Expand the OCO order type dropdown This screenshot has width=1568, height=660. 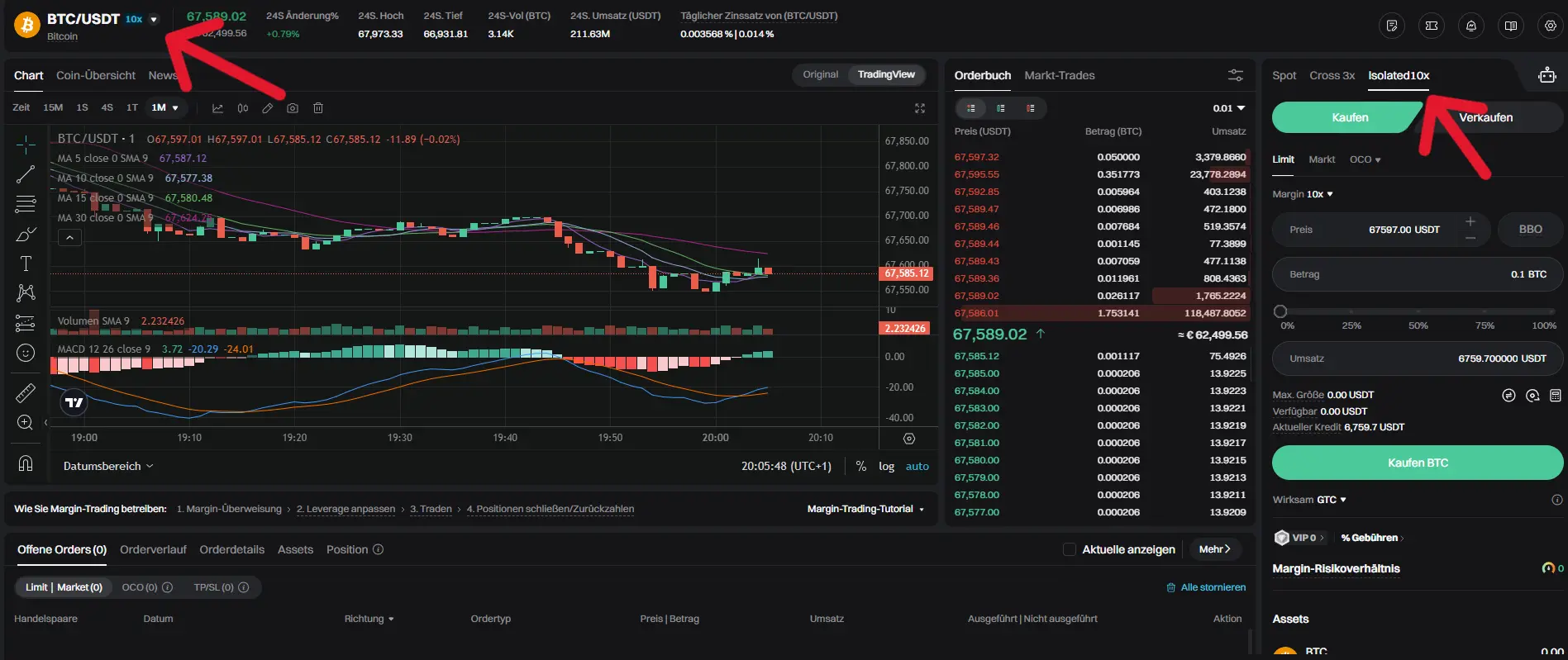pyautogui.click(x=1365, y=159)
